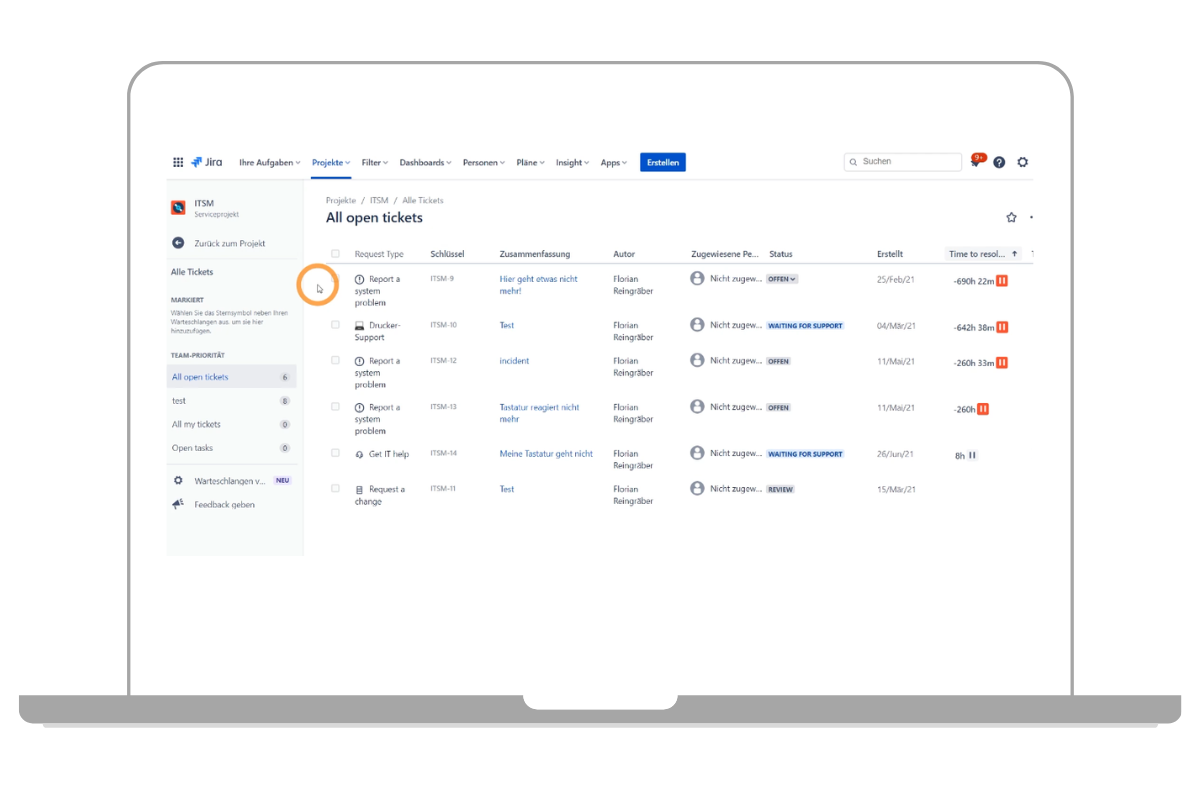Open the Open tasks queue

[x=192, y=448]
